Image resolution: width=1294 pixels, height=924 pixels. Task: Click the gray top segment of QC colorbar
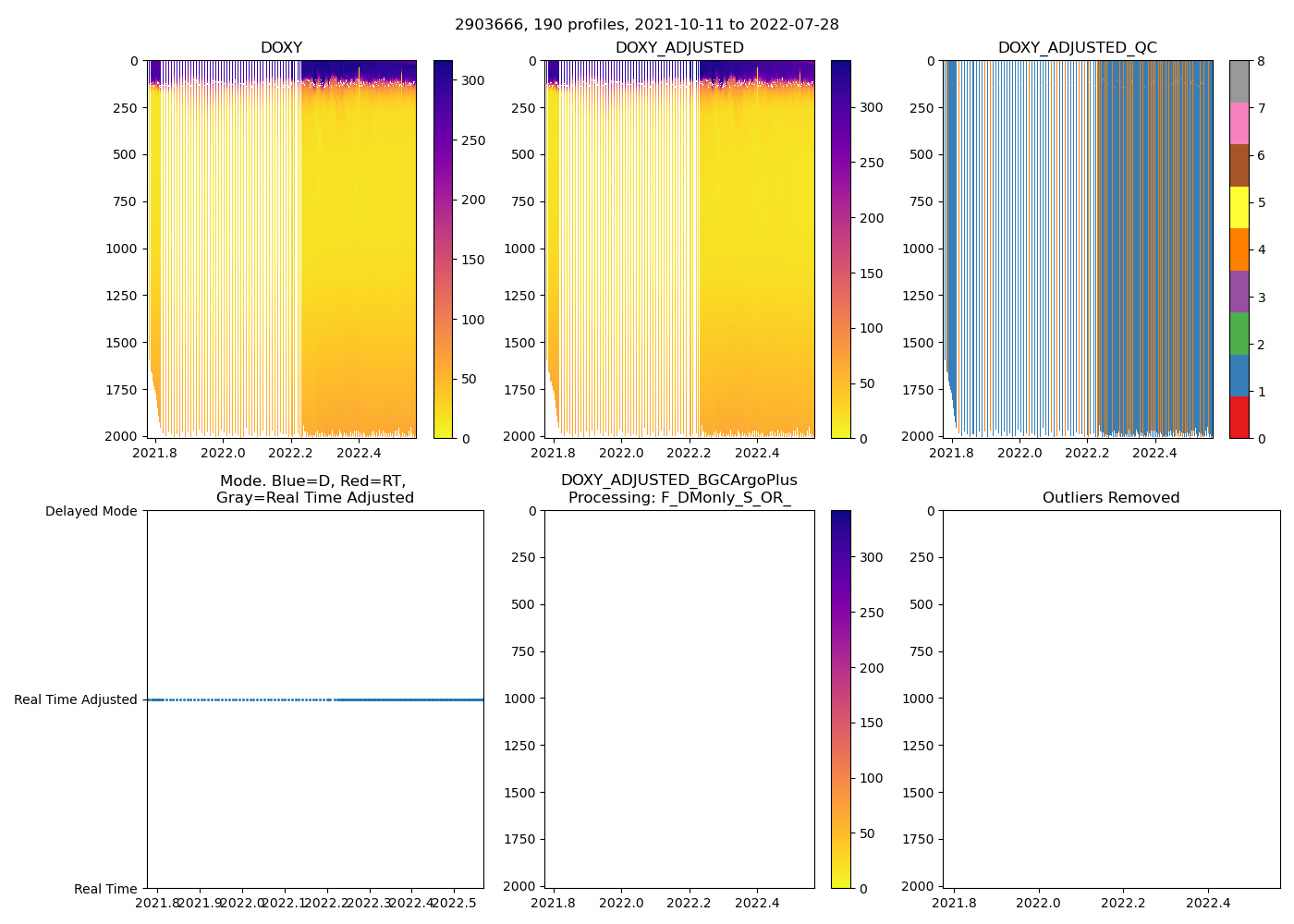[1239, 81]
